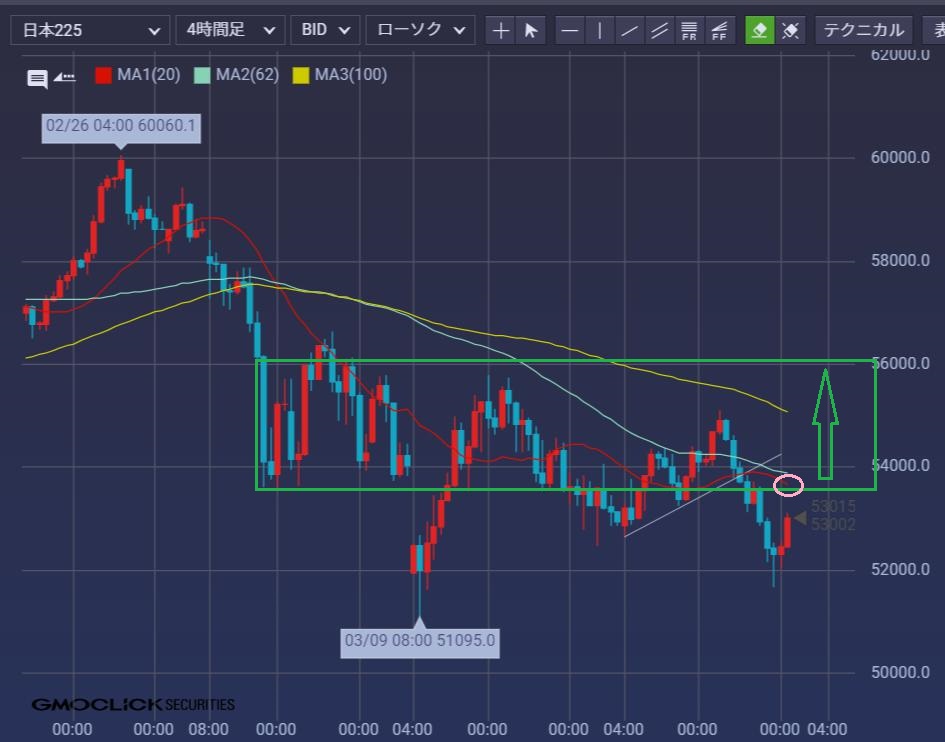Open the 日本225 symbol dropdown
The width and height of the screenshot is (945, 742).
click(x=89, y=30)
